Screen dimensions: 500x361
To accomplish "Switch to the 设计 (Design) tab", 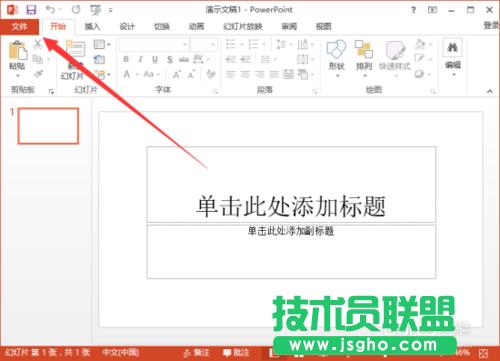I will pyautogui.click(x=127, y=26).
